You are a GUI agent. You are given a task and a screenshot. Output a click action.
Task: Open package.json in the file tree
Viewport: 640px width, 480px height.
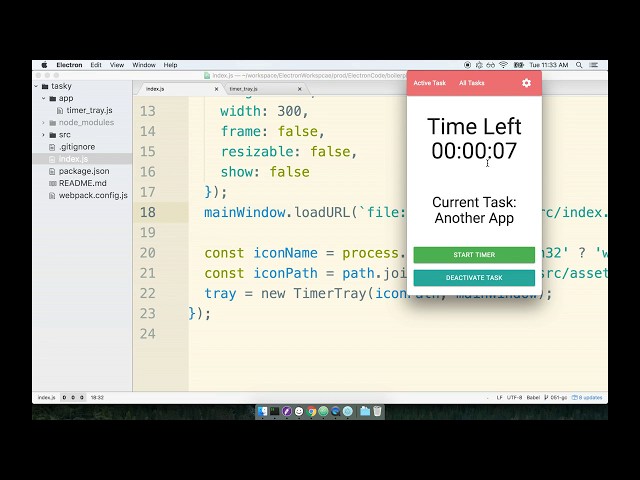point(84,171)
